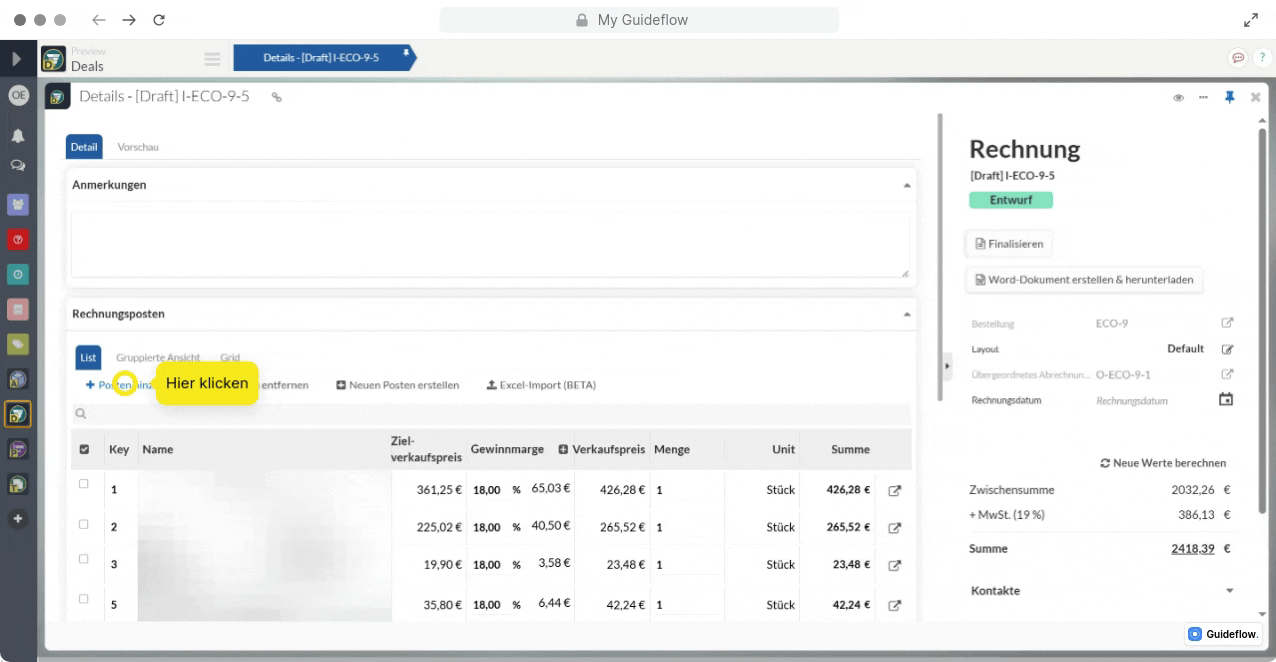Click edit icon beside Layout Default

(x=1227, y=349)
